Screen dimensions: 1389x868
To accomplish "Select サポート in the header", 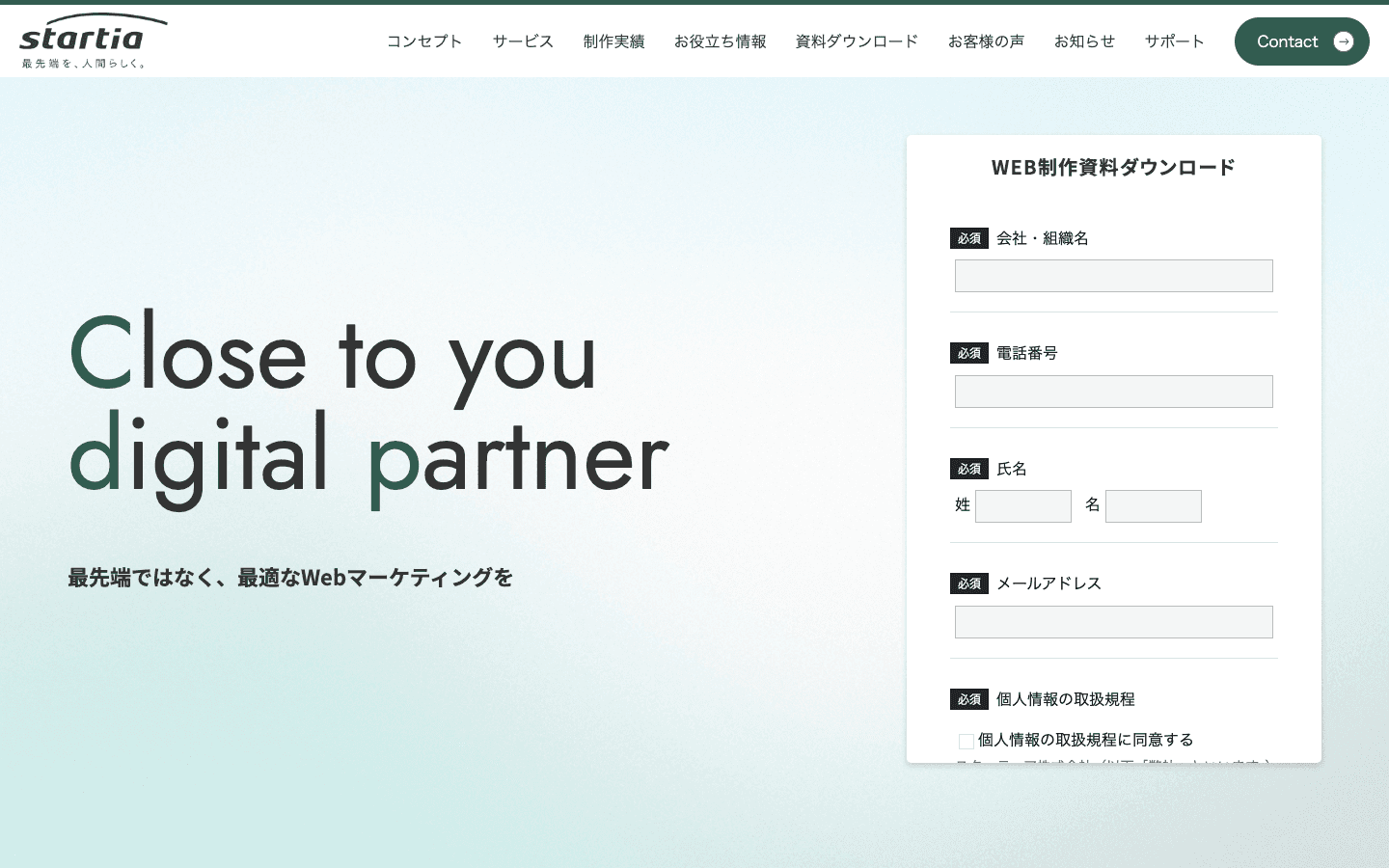I will pos(1174,41).
